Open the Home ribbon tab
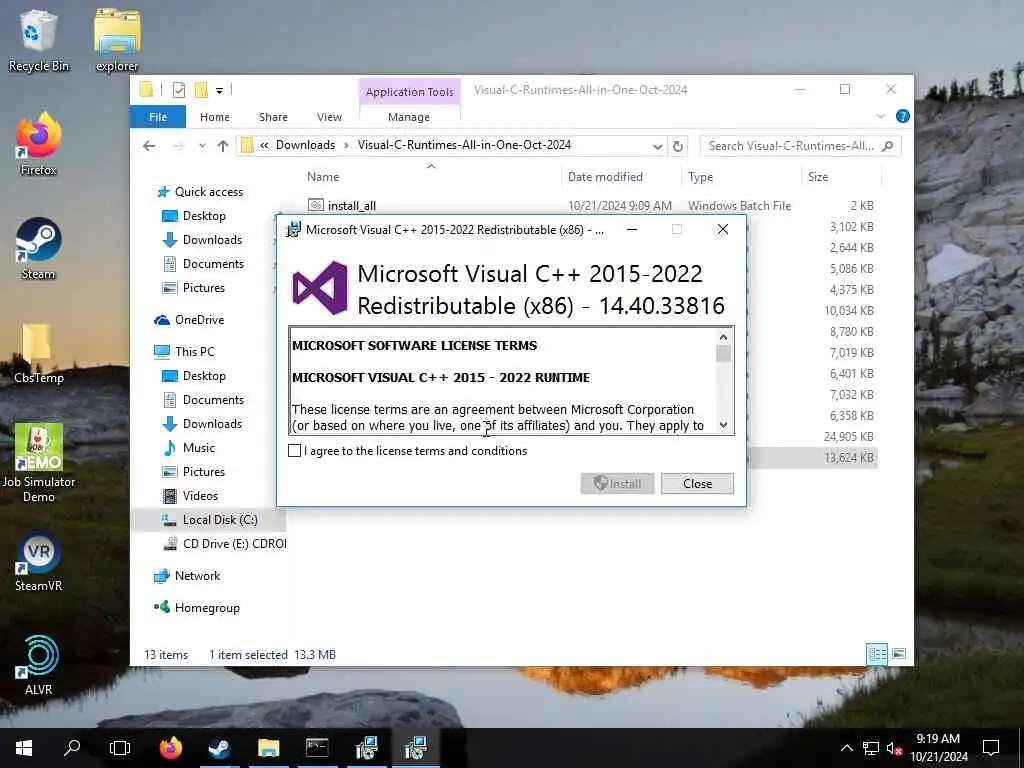Screen dimensions: 1024x768 [215, 117]
